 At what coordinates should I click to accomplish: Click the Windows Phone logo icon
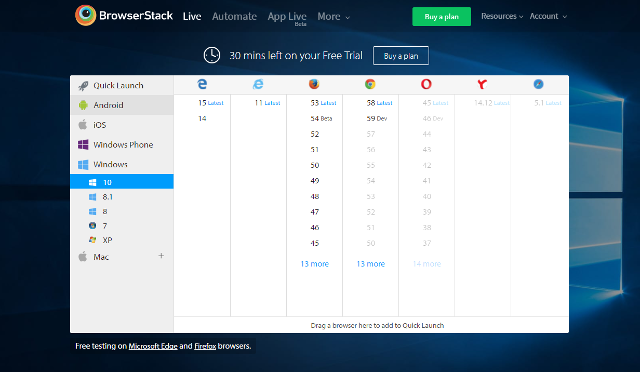point(83,145)
